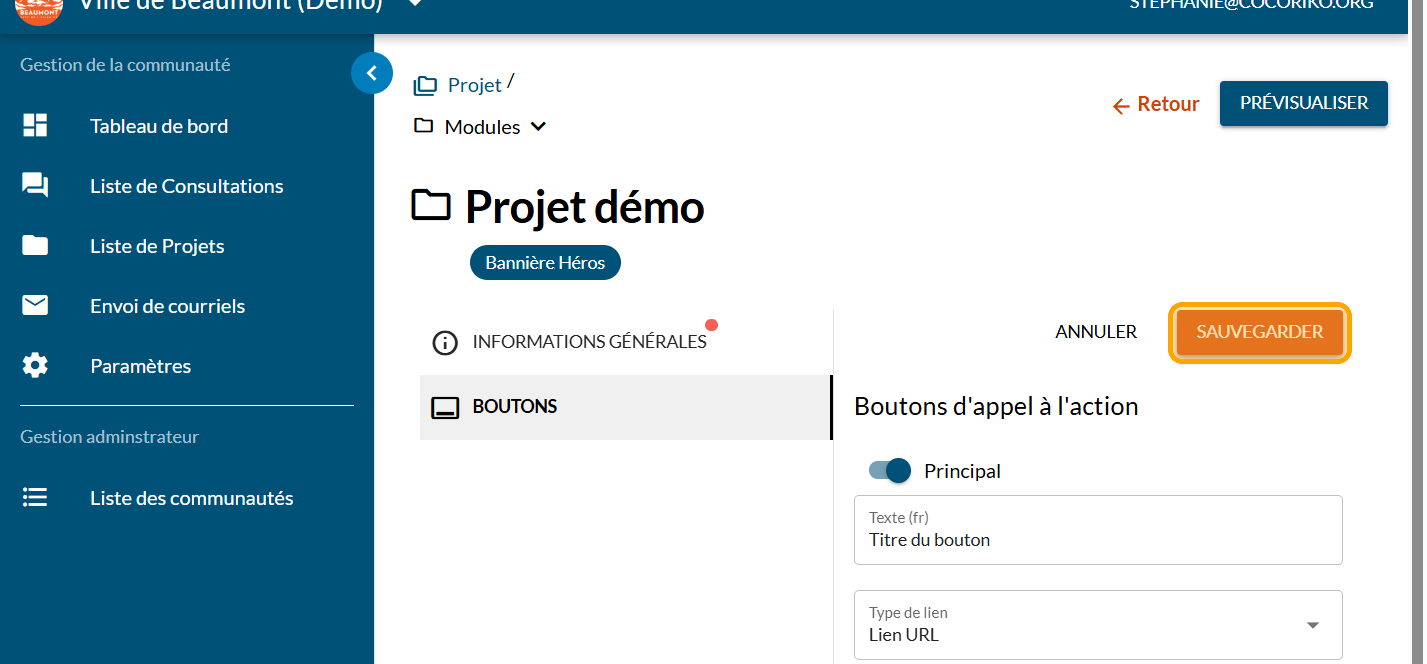Toggle the Principal button switch off
This screenshot has height=664, width=1427.
click(x=890, y=471)
